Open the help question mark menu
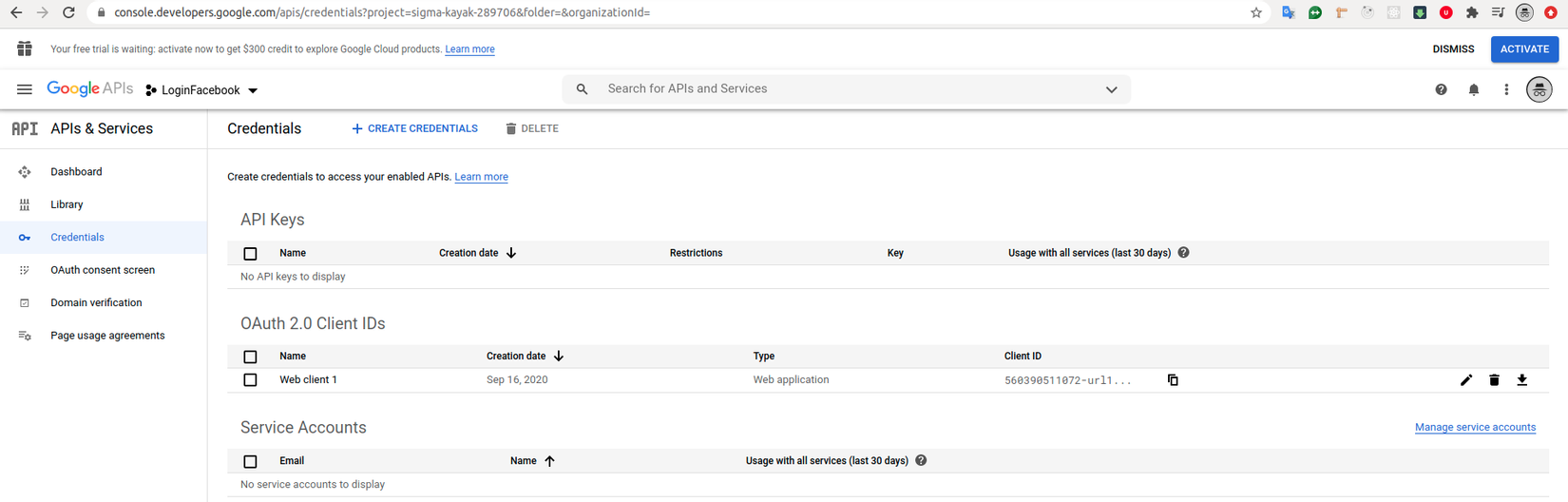 click(x=1441, y=89)
